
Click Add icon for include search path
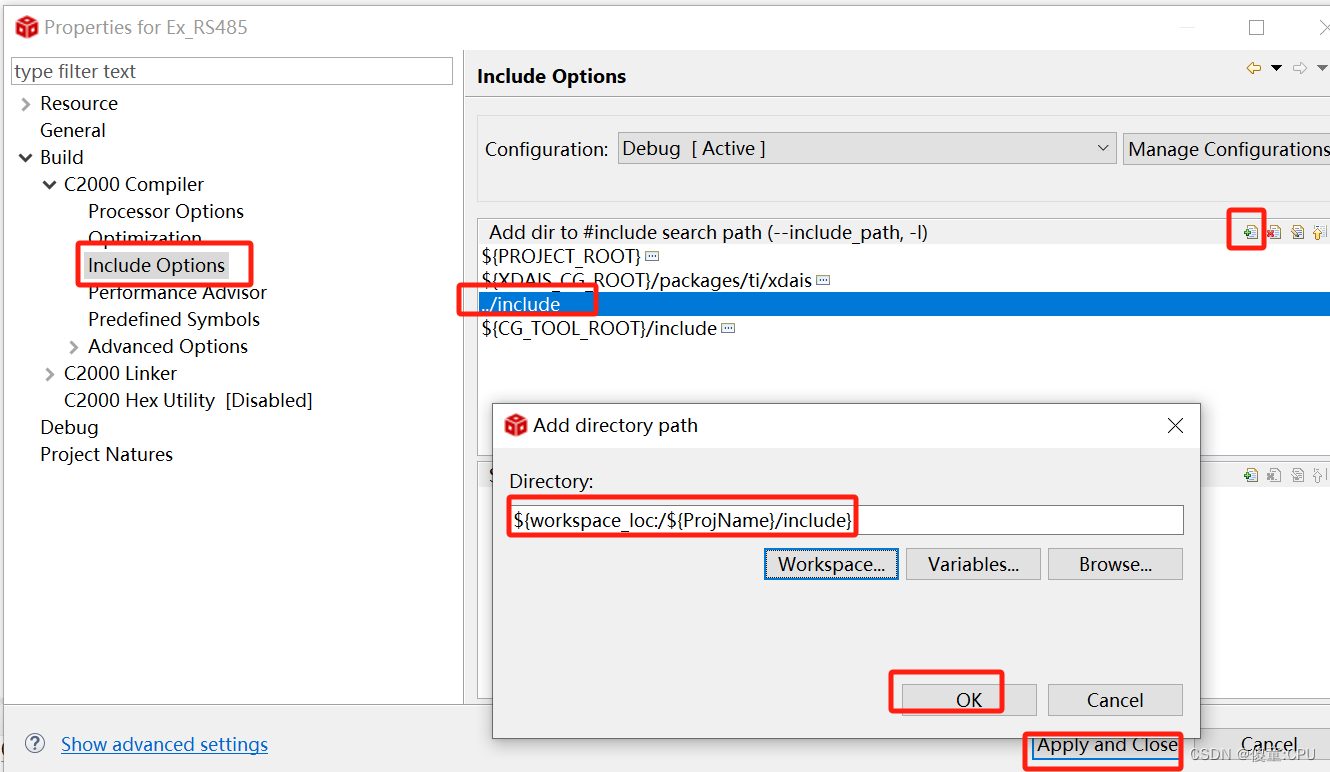[x=1251, y=232]
